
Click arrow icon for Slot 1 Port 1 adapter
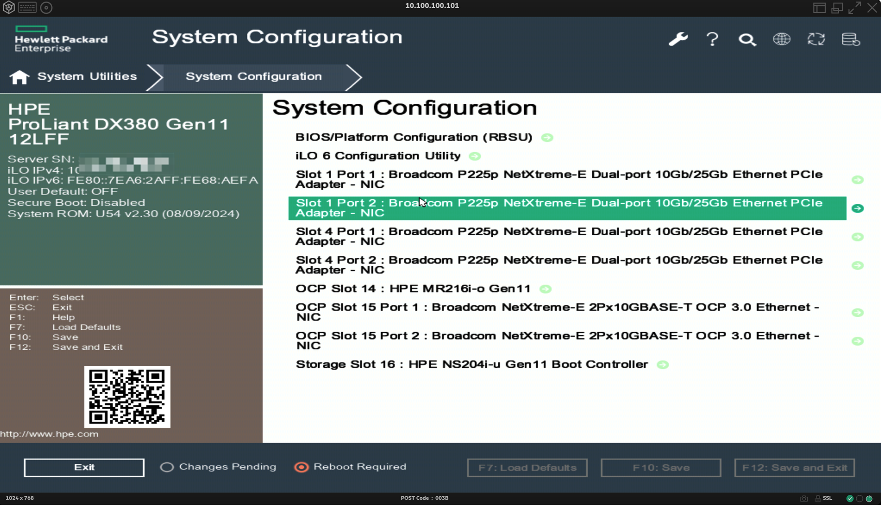click(857, 180)
